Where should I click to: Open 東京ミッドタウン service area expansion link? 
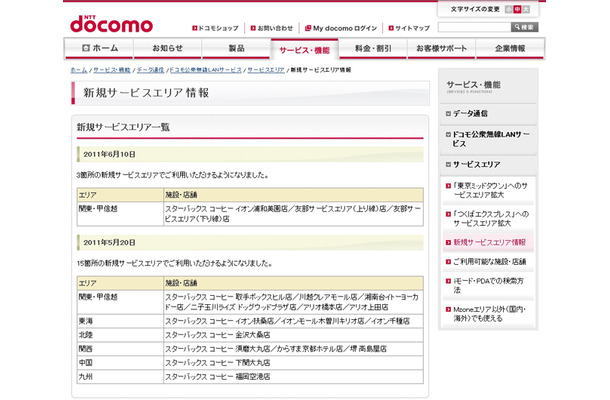click(x=488, y=190)
